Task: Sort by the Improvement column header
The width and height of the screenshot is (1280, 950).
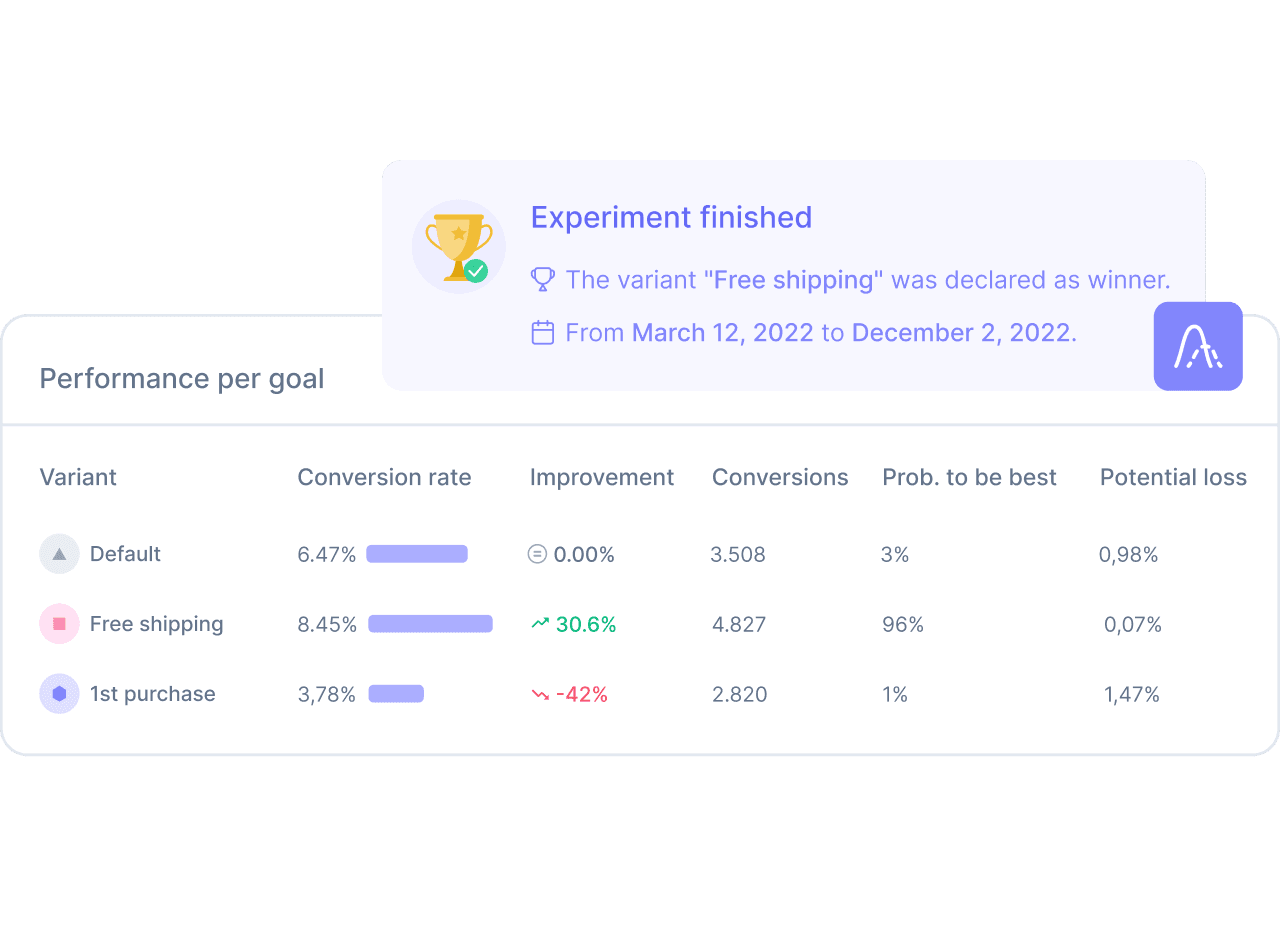Action: 602,478
